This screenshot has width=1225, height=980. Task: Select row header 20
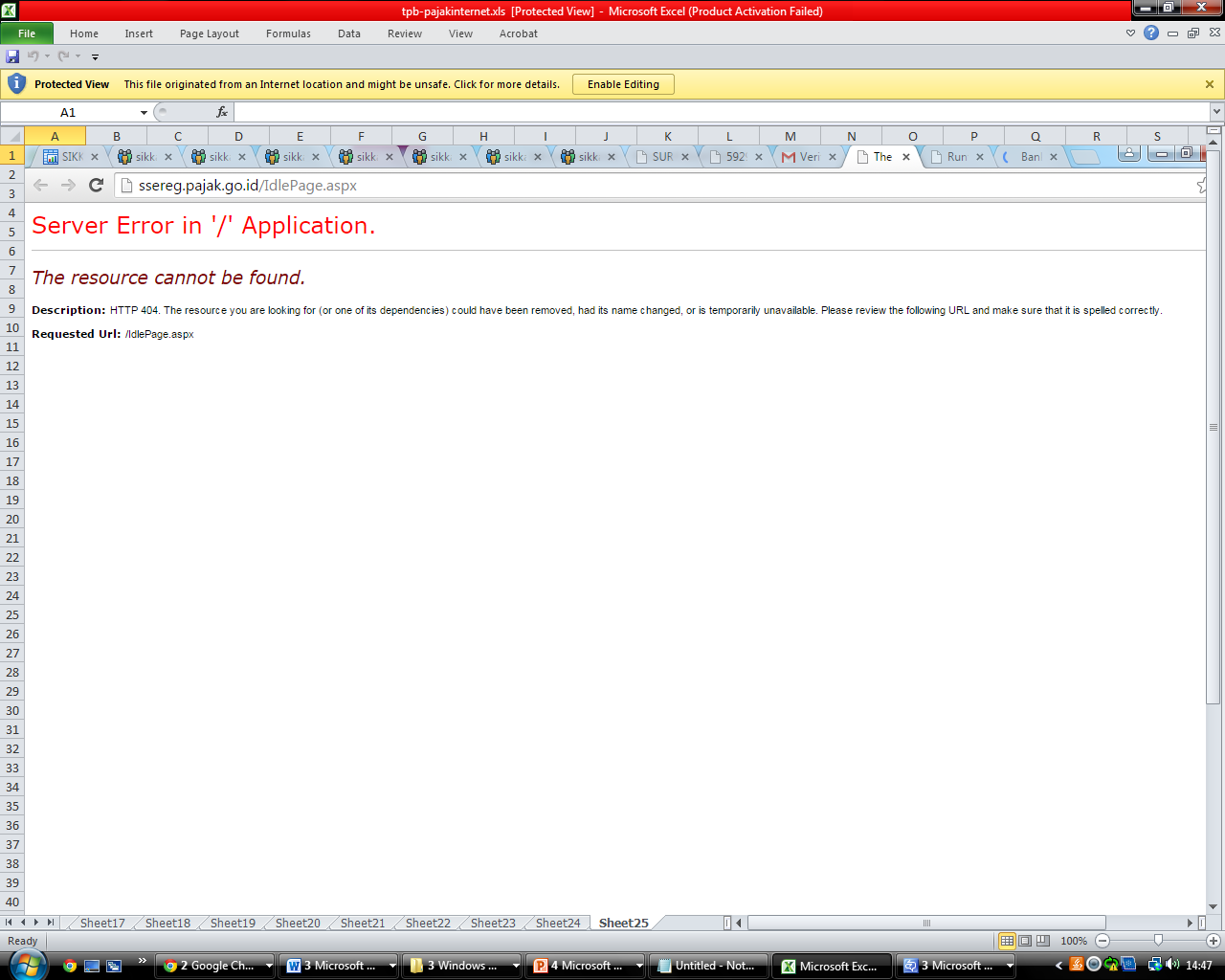(12, 519)
